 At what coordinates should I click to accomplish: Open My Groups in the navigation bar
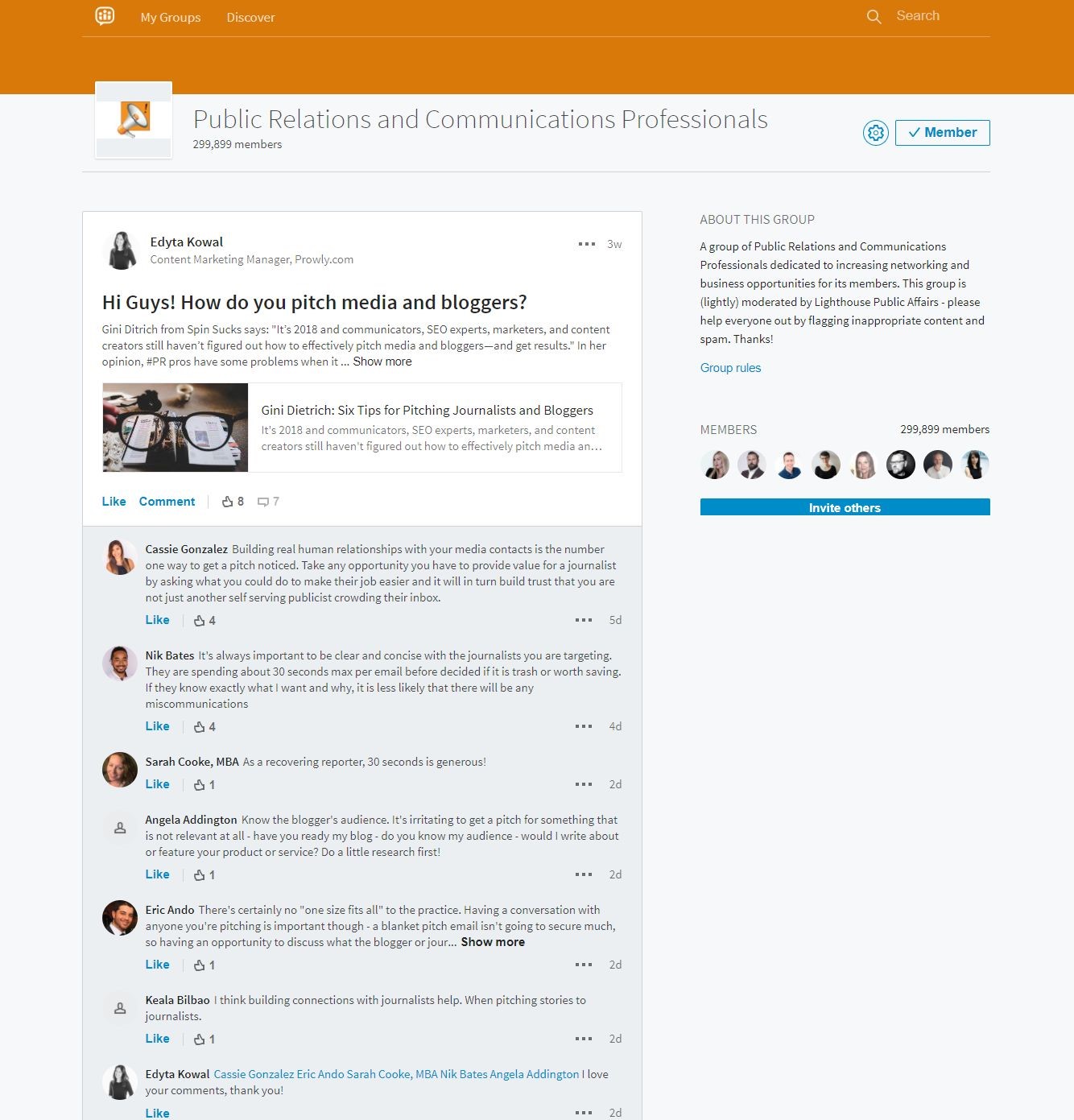[x=171, y=17]
